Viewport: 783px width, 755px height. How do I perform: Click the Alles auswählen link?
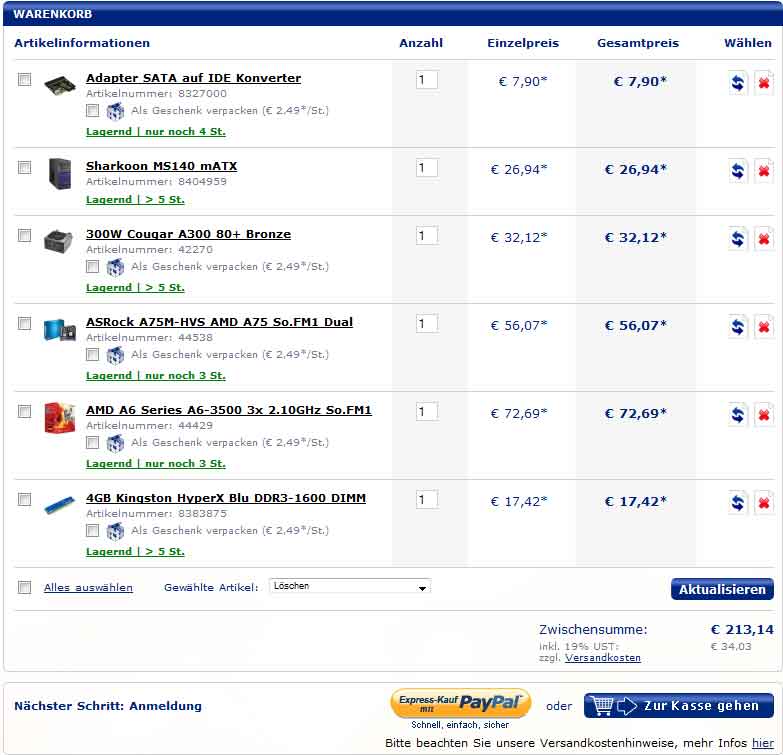tap(88, 588)
